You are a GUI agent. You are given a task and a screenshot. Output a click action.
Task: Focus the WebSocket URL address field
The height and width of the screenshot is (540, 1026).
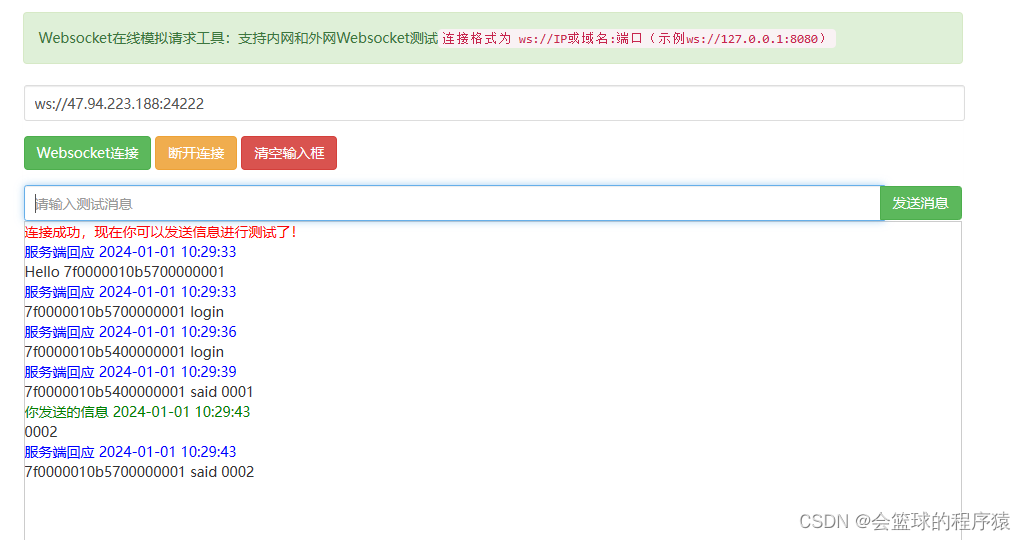point(494,103)
